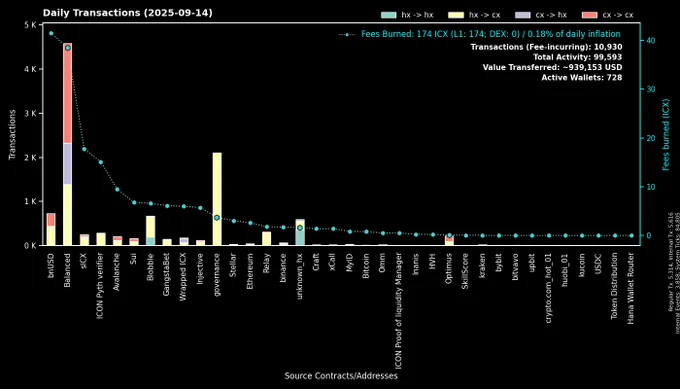This screenshot has width=680, height=389.
Task: Click the 'Ethereum' x-axis label
Action: pyautogui.click(x=250, y=271)
